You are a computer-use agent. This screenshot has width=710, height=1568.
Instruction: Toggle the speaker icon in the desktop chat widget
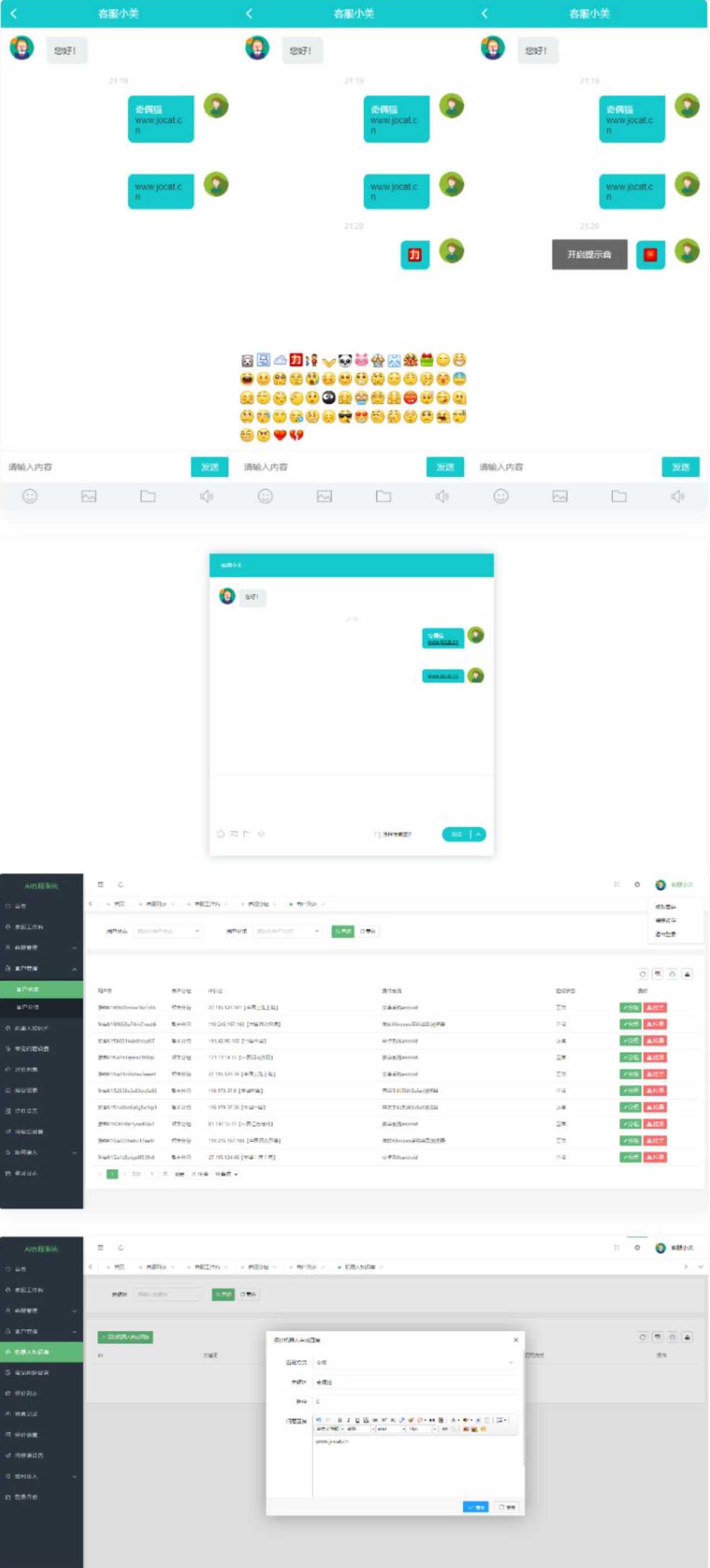click(x=261, y=834)
